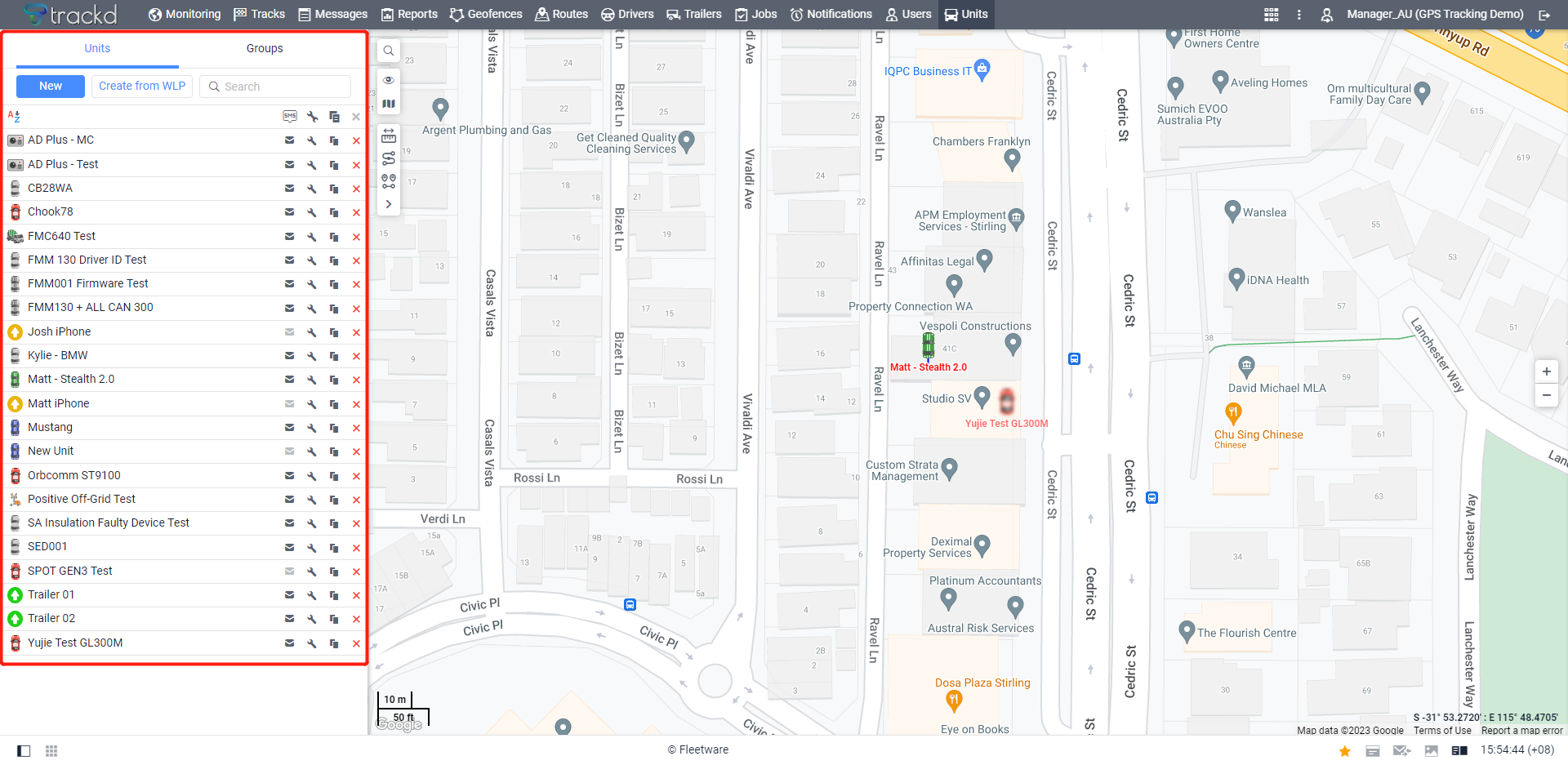Open the message exchange status icon
This screenshot has width=1568, height=765.
point(1401,750)
